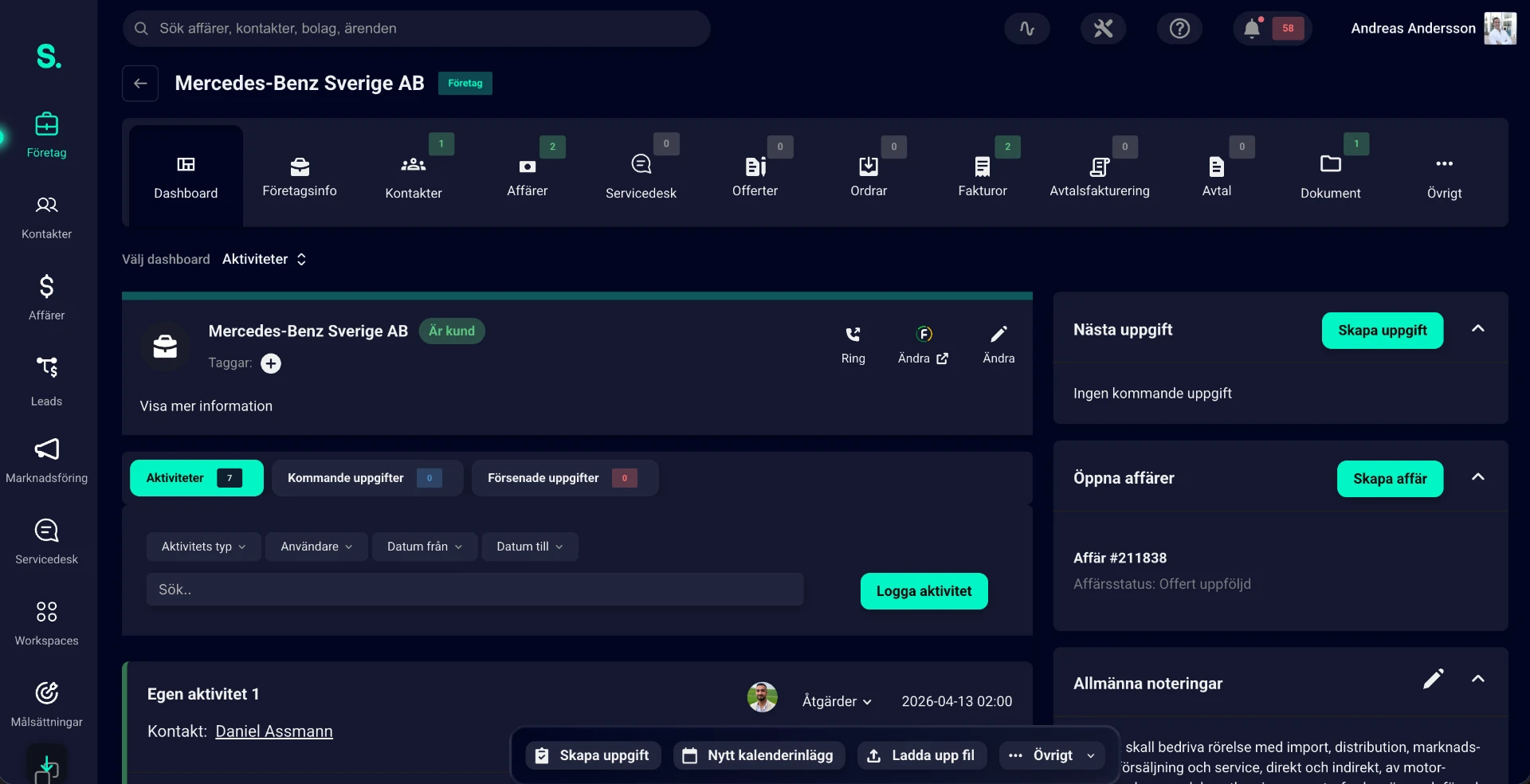Switch to the Företagsinfo tab
The image size is (1530, 784).
point(300,176)
